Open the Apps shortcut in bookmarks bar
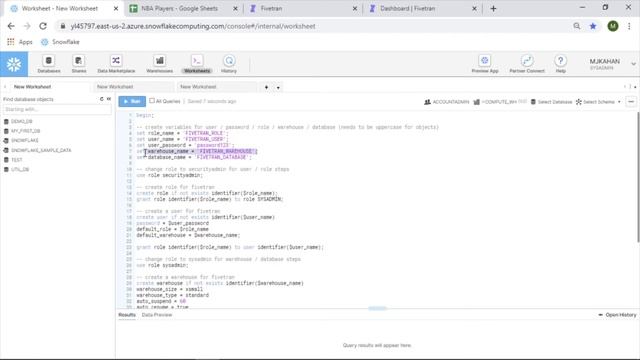The width and height of the screenshot is (640, 360). (20, 42)
